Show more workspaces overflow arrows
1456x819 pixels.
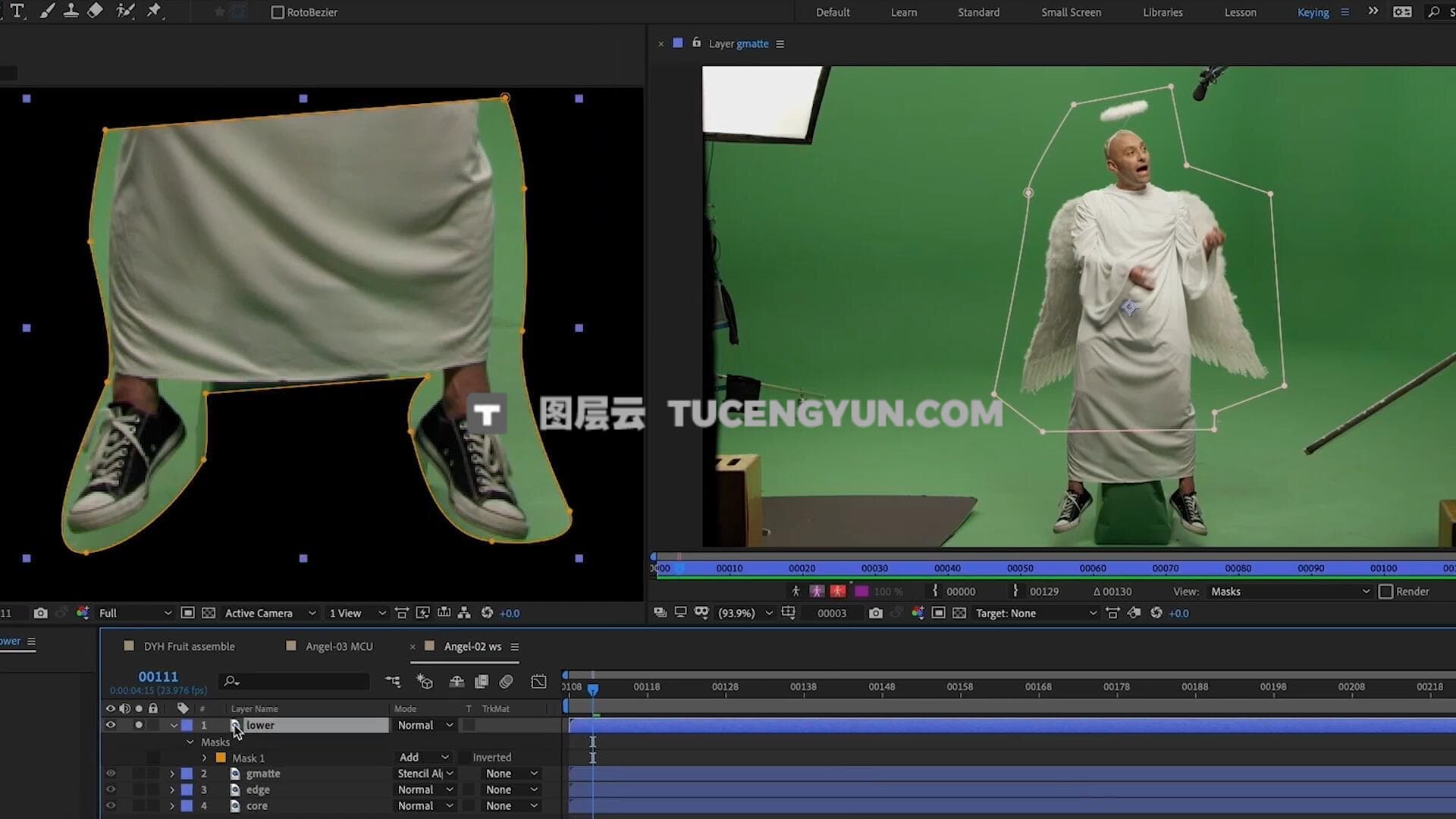[1373, 11]
